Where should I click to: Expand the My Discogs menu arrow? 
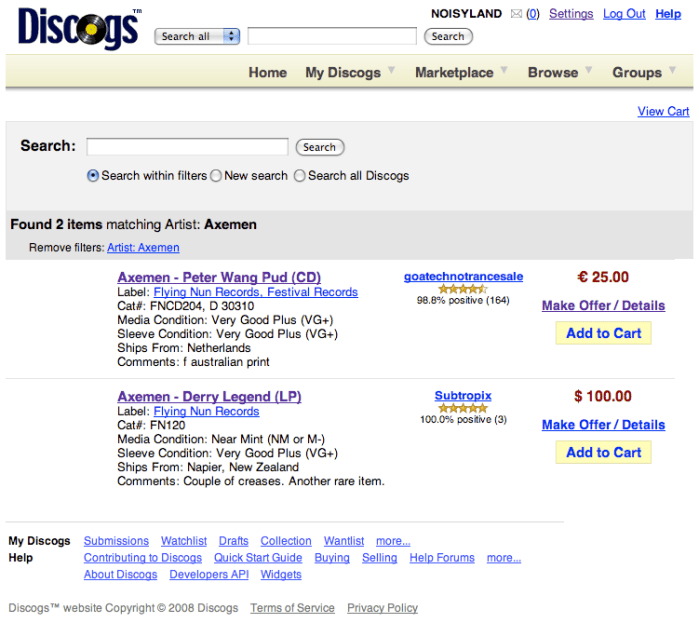point(392,71)
